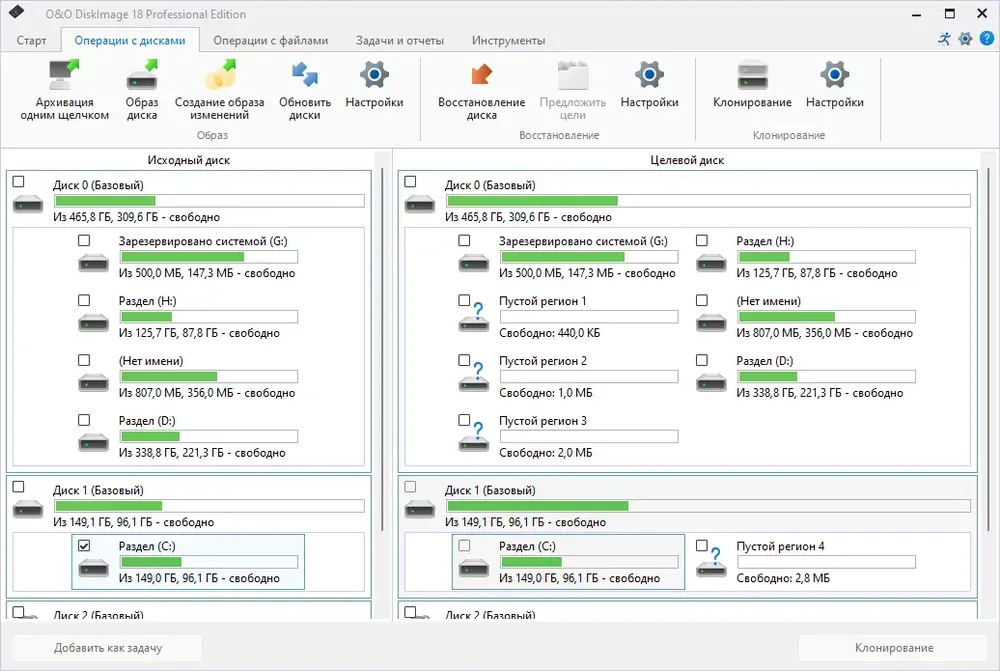
Task: Click source text Из 125,7 ГБ, 87,8 ГБ - свободно
Action: 199,333
